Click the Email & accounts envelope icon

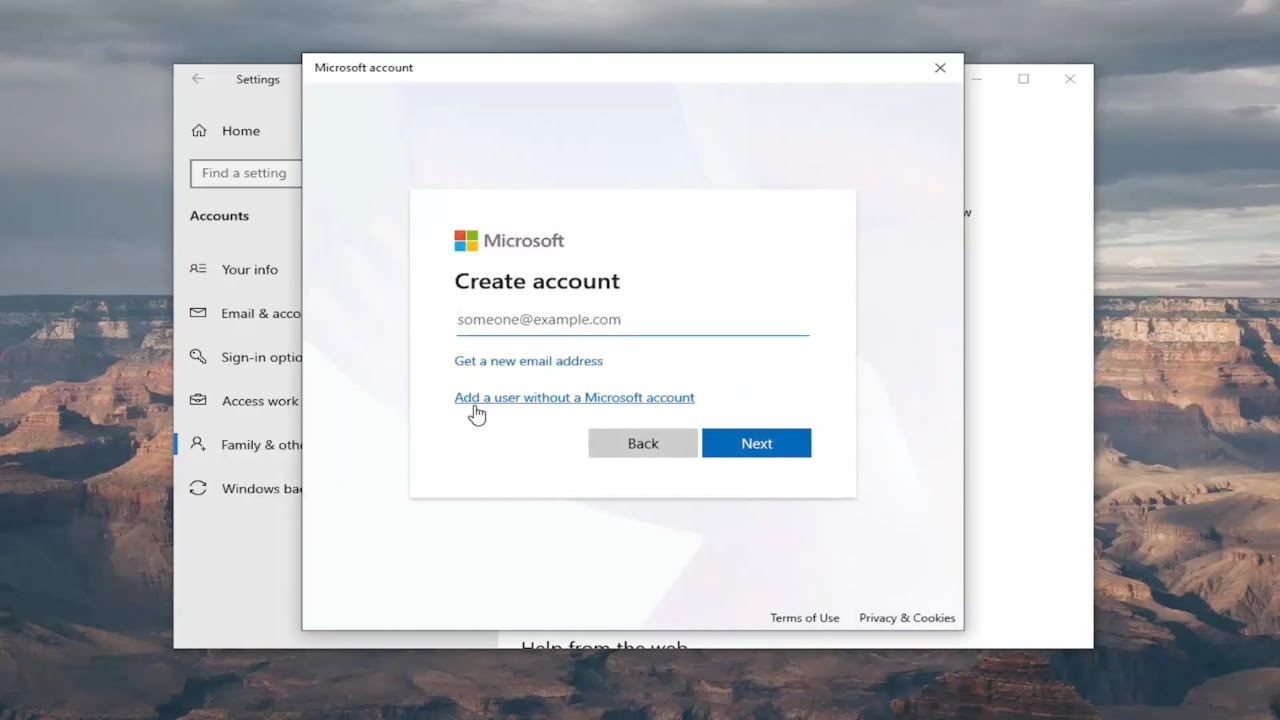pos(198,313)
